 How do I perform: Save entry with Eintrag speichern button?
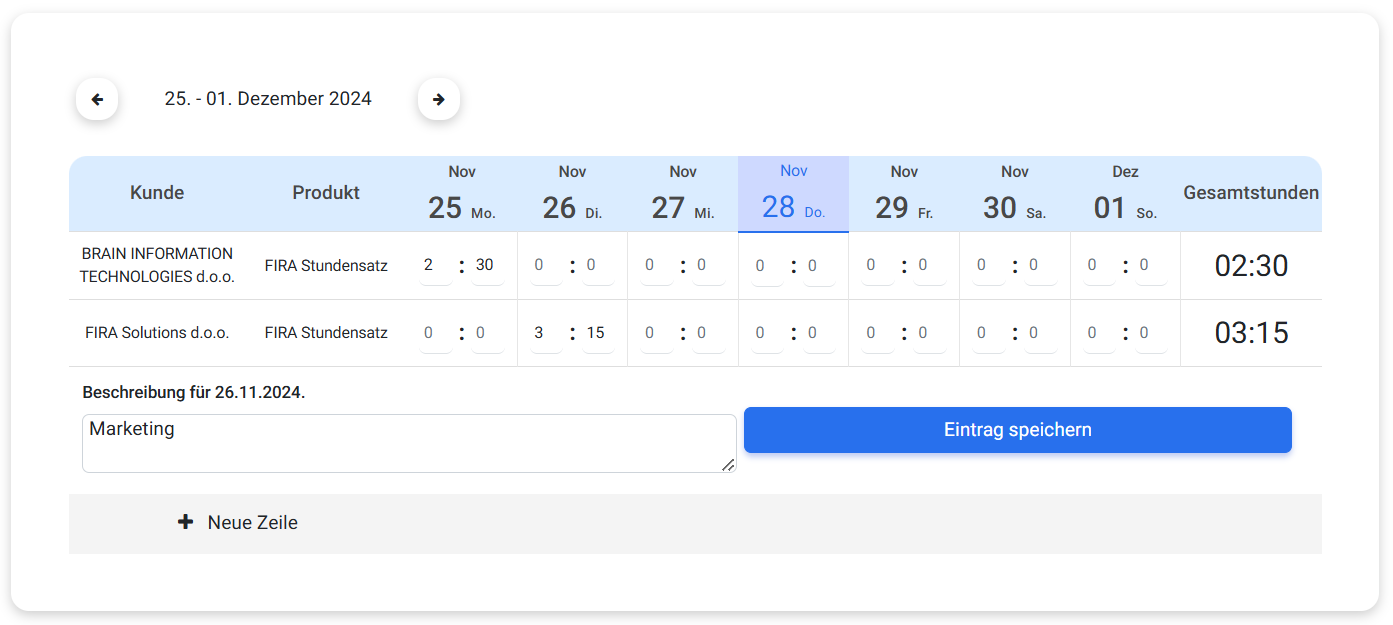(x=1018, y=430)
